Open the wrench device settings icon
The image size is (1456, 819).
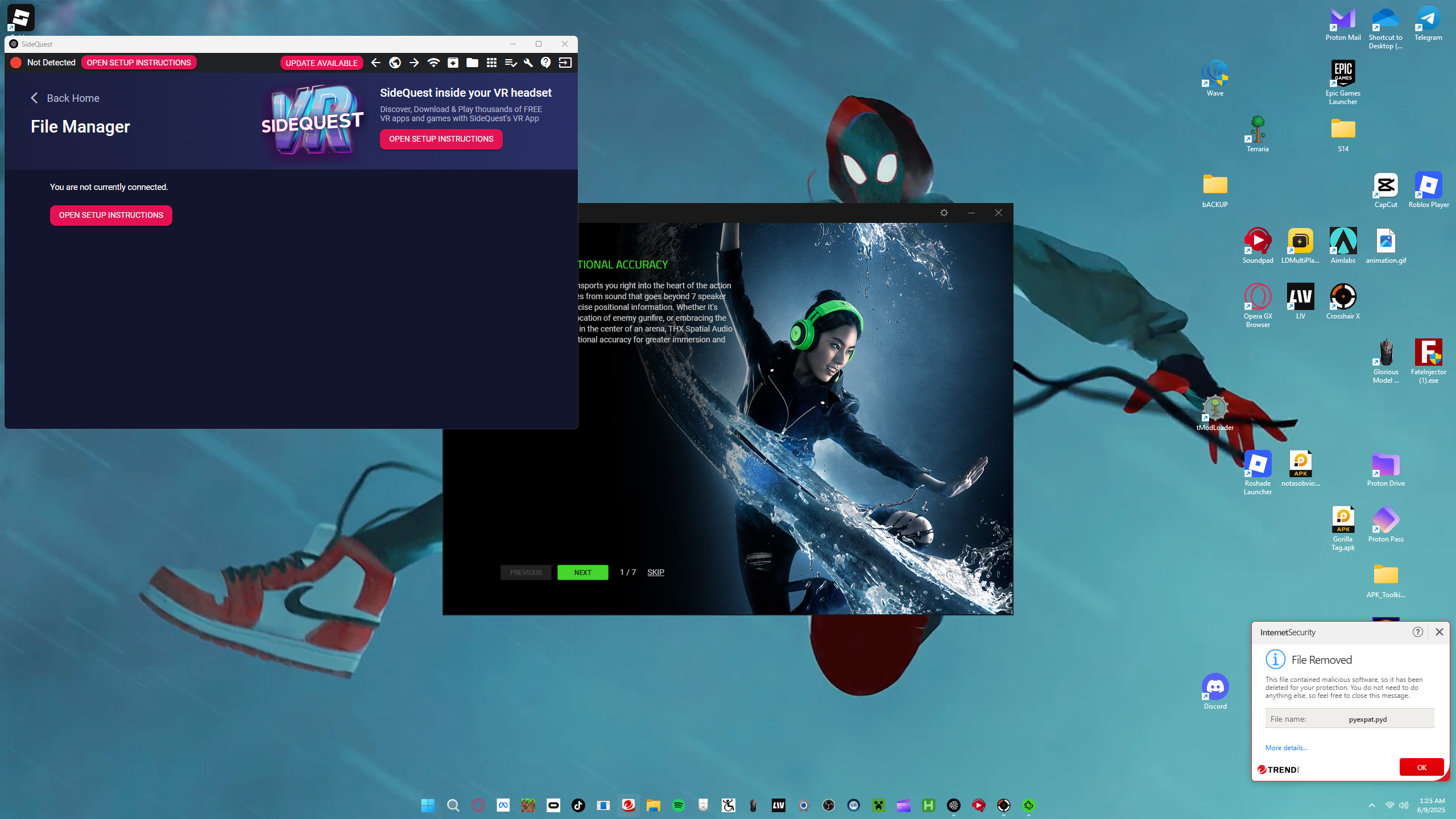pos(528,63)
